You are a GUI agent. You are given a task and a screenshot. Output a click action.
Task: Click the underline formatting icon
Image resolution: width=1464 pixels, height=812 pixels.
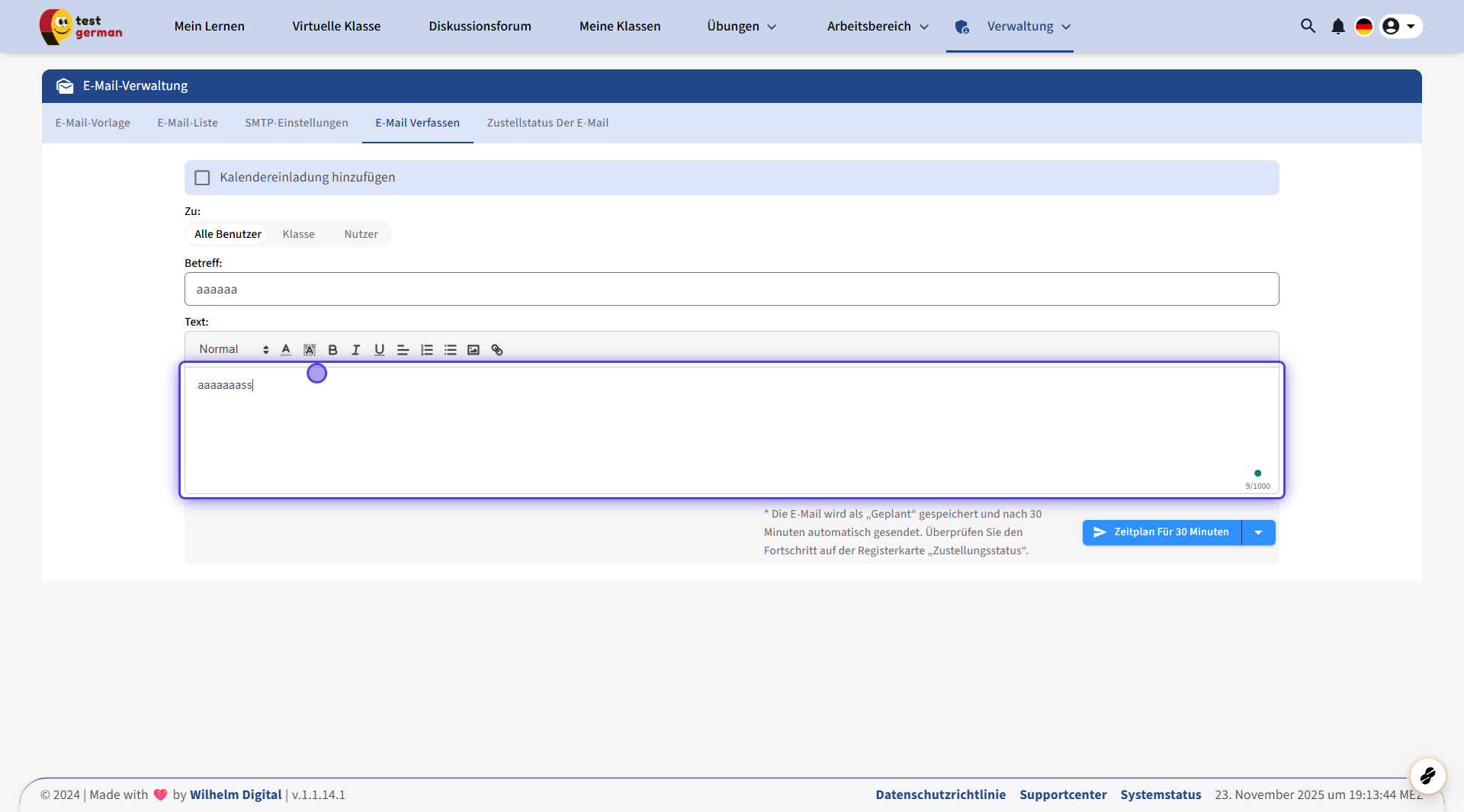[379, 350]
